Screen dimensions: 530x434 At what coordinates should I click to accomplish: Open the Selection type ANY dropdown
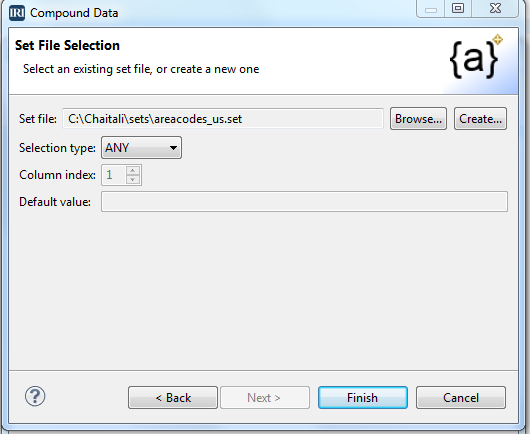click(x=141, y=148)
